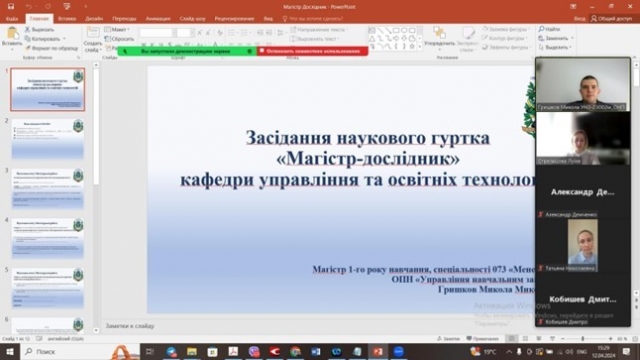Switch to Normal view in status bar
This screenshot has width=640, height=360.
coord(511,339)
